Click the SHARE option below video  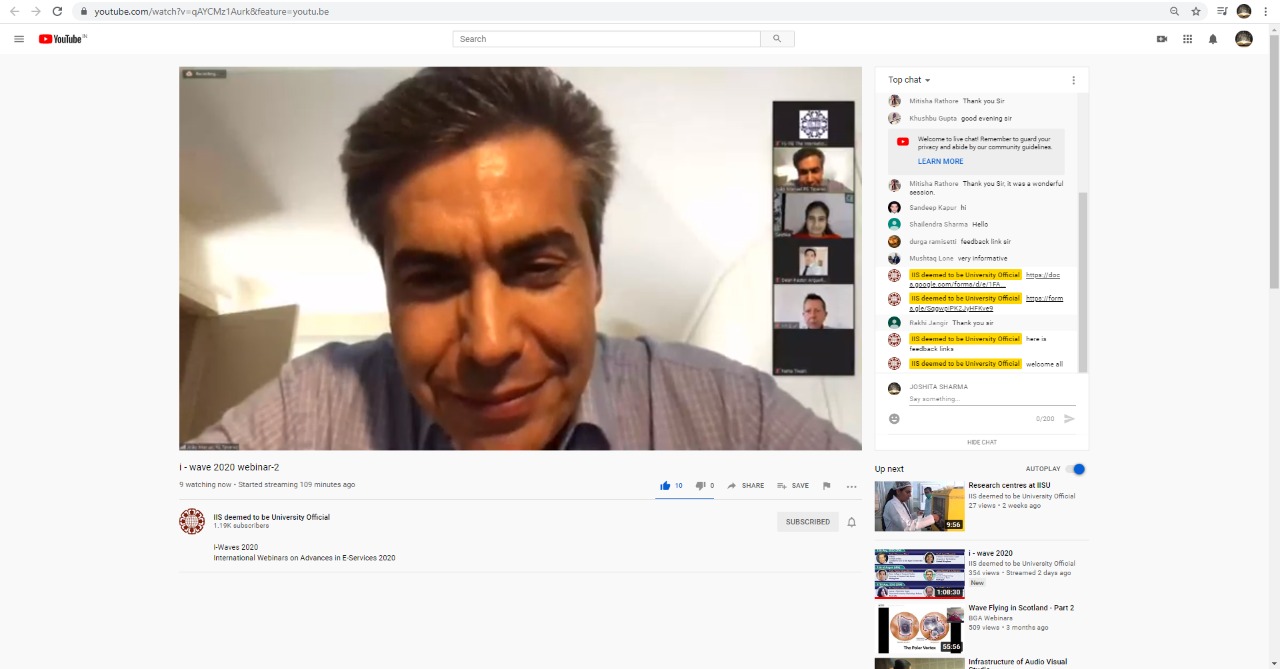(746, 486)
